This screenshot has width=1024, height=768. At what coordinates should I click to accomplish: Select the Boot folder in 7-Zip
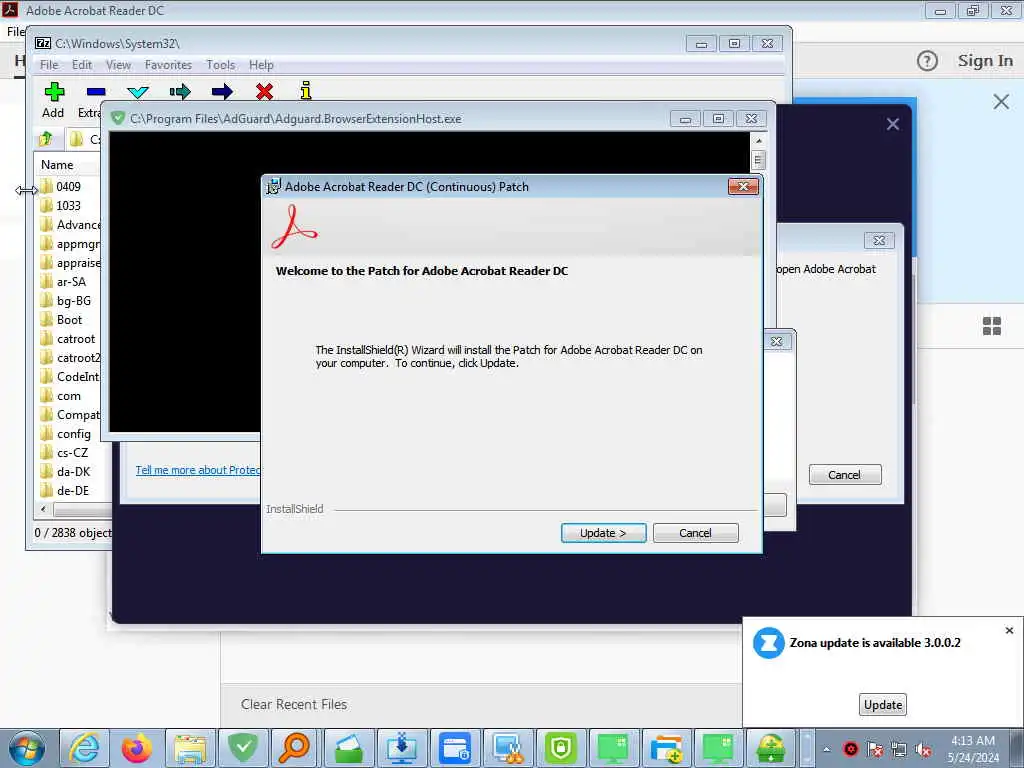click(61, 319)
